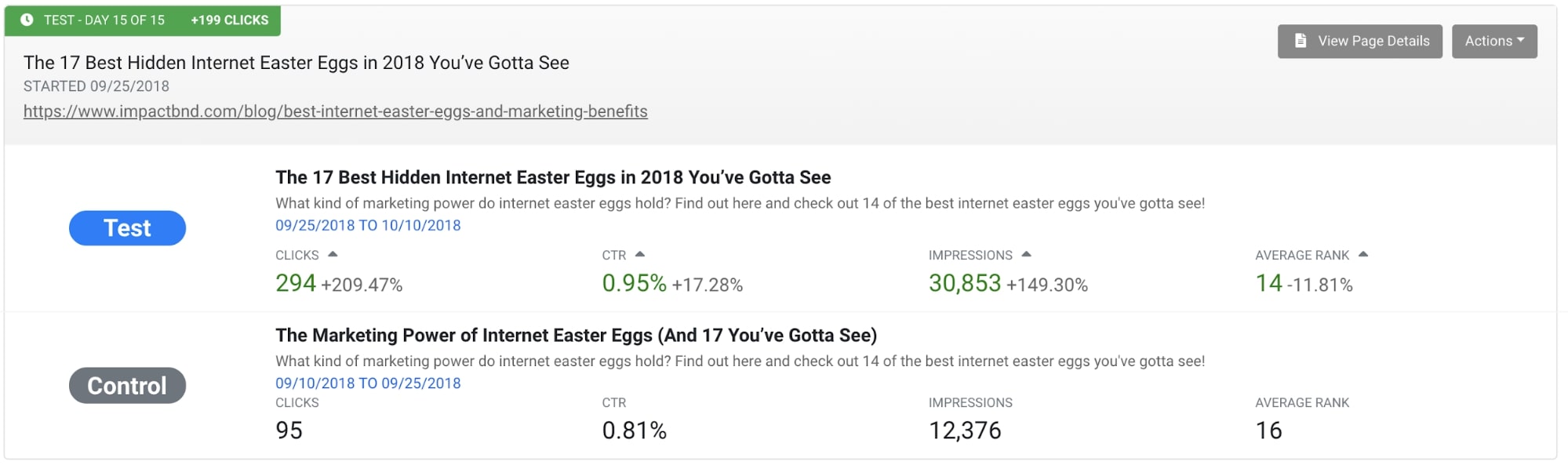Click the +199 CLICKS badge

[230, 20]
